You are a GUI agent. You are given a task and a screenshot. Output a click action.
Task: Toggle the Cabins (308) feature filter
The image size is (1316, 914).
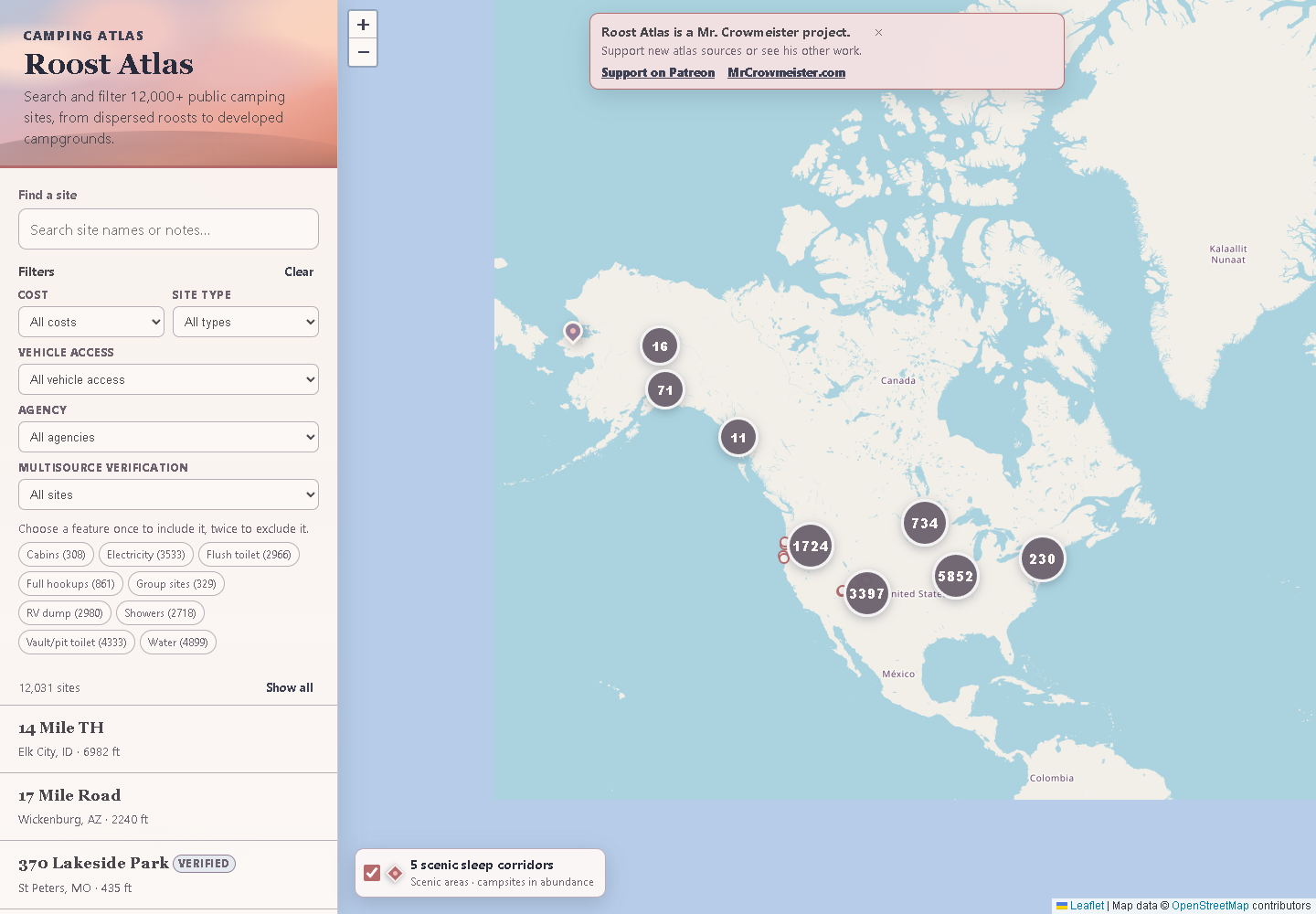(56, 555)
